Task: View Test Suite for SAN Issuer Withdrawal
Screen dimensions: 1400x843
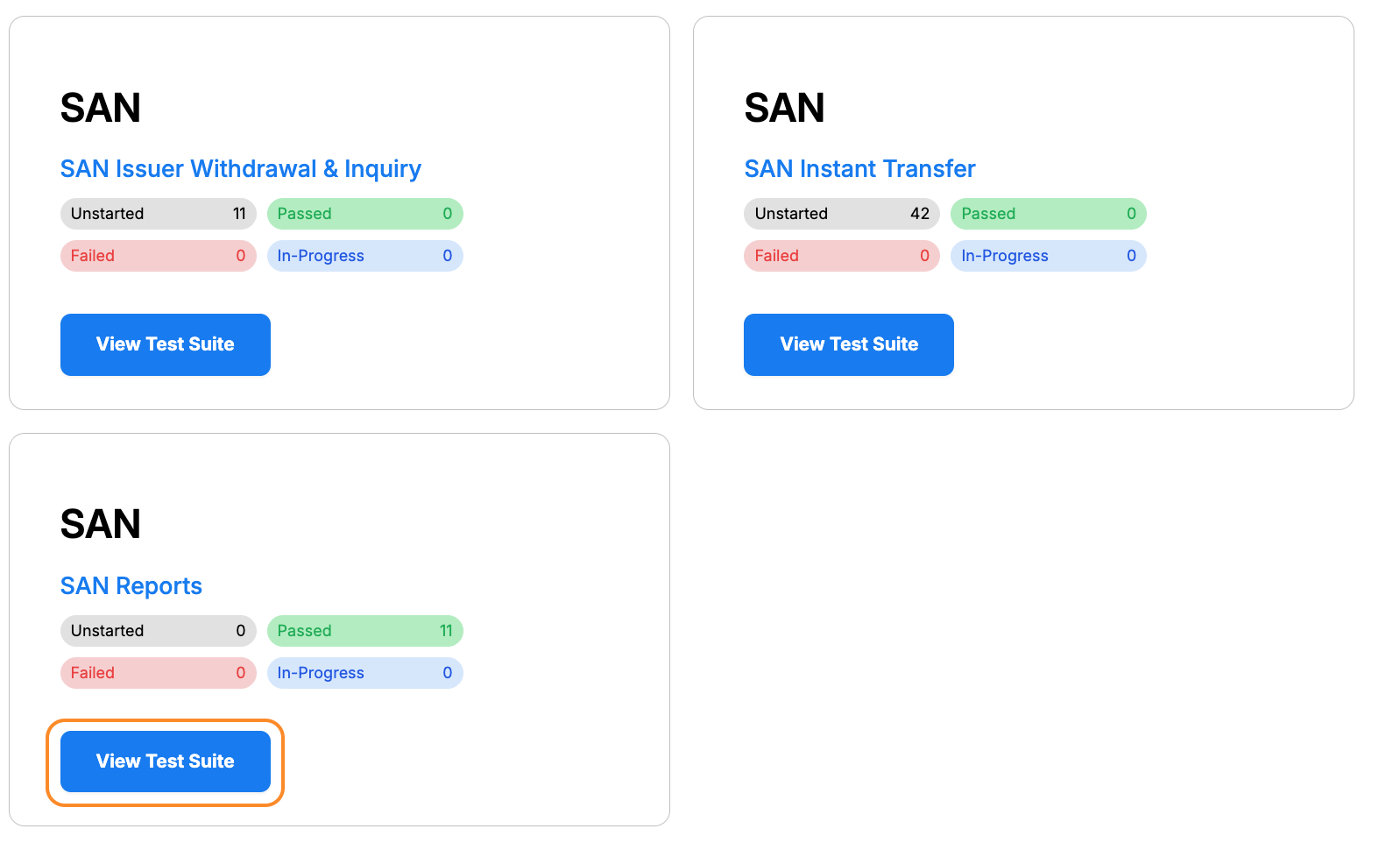Action: click(165, 344)
